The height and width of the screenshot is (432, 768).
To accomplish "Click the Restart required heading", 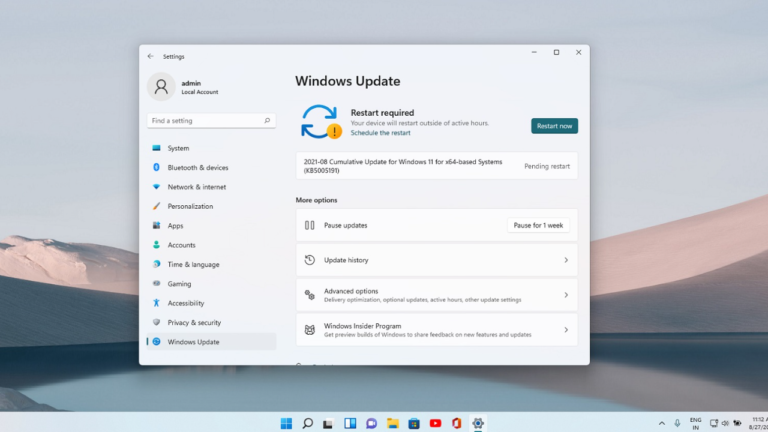I will click(x=383, y=113).
